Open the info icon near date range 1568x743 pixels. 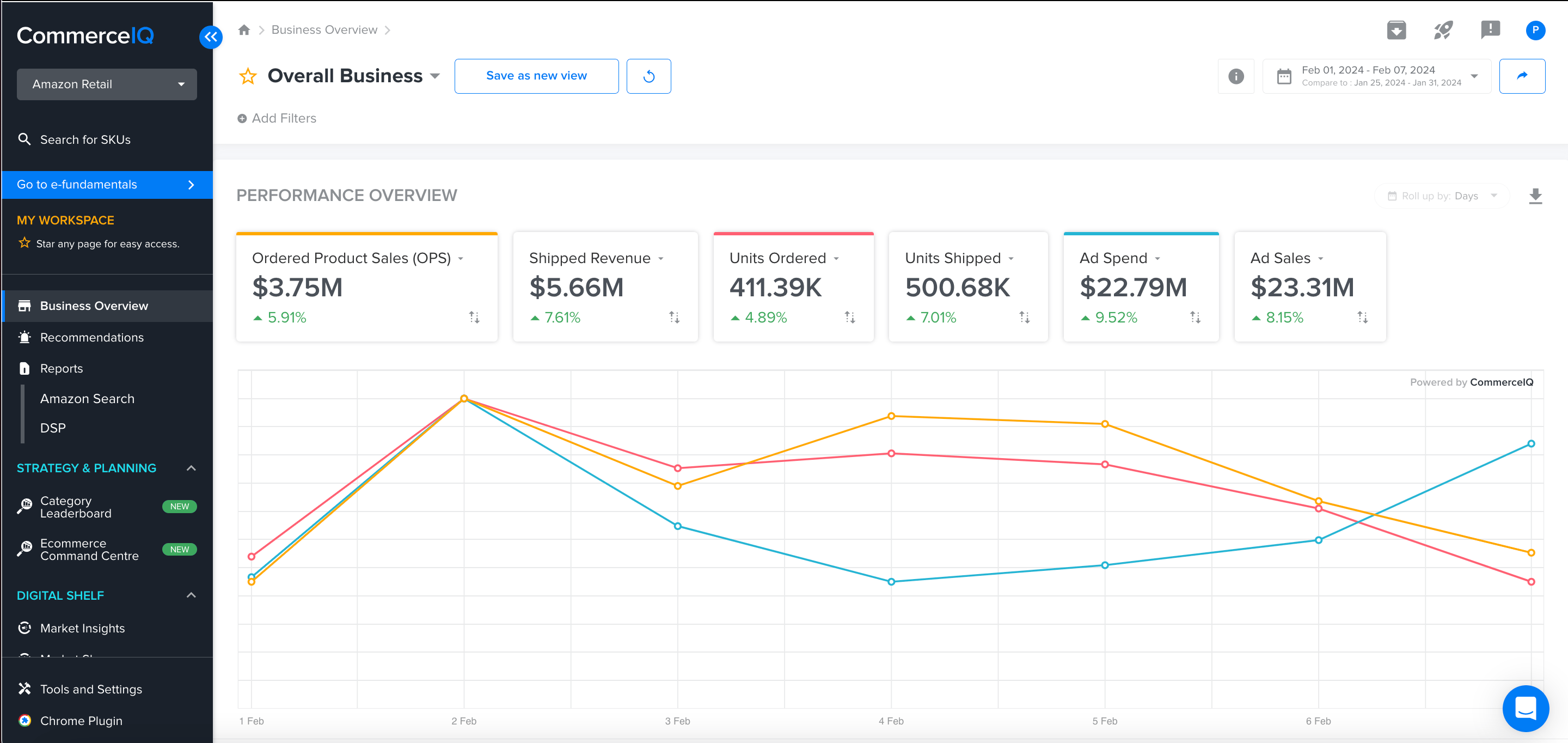pos(1236,76)
